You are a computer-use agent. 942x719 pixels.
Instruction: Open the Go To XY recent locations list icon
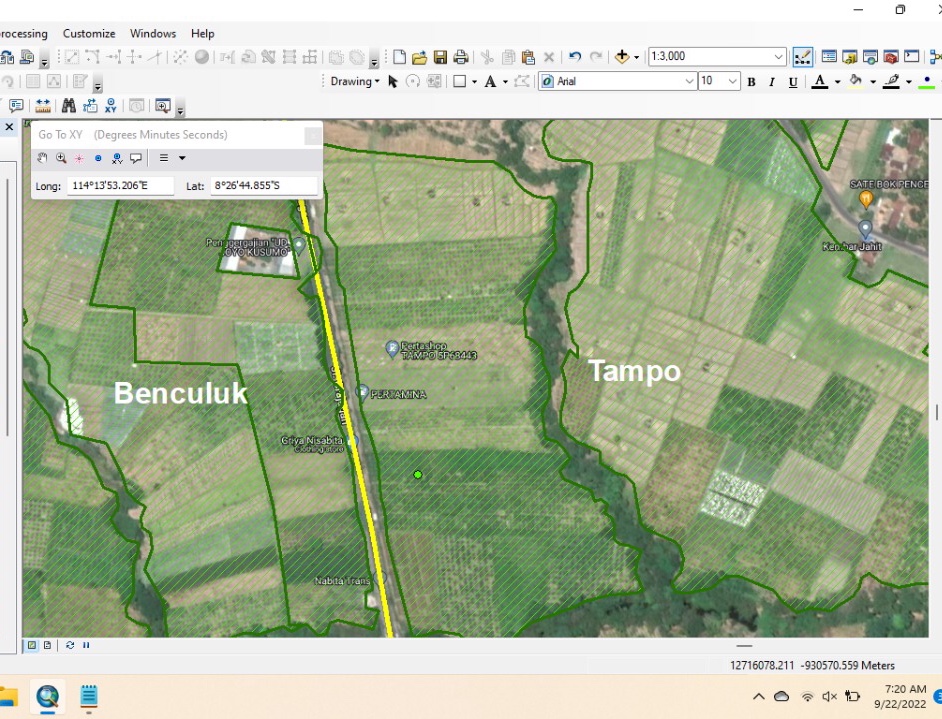pos(163,158)
